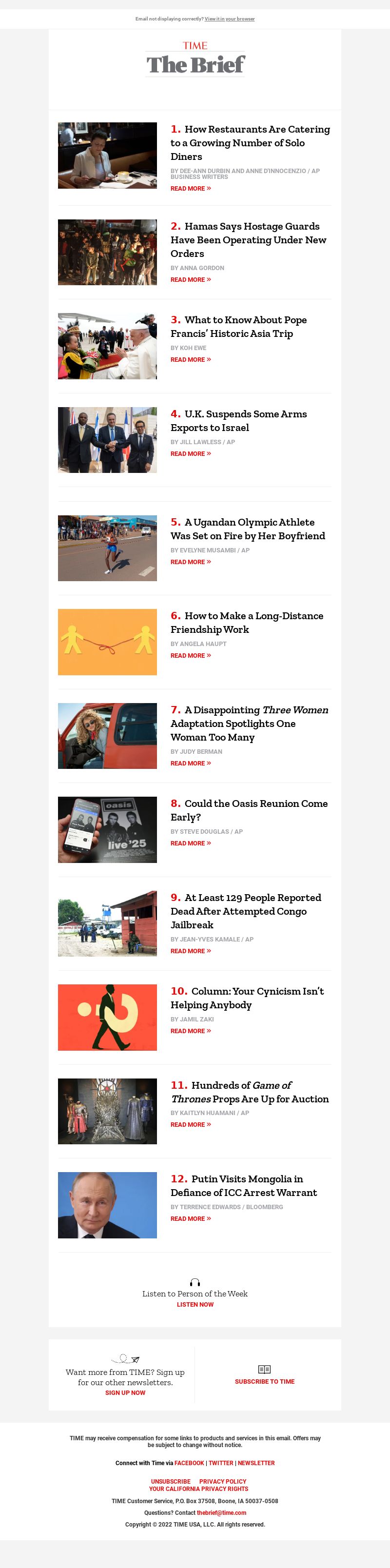Open the FACEBOOK link in the footer
Viewport: 390px width, 1568px height.
[x=189, y=1463]
